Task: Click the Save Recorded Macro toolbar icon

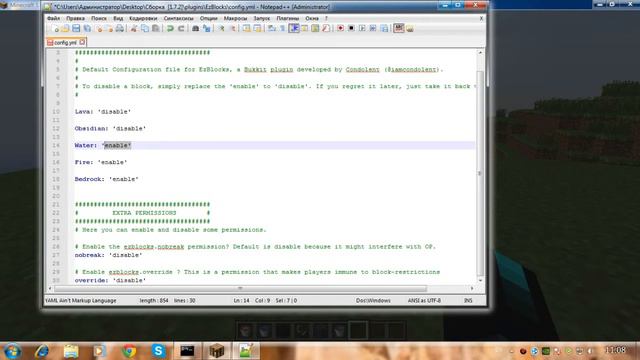Action: click(x=384, y=28)
